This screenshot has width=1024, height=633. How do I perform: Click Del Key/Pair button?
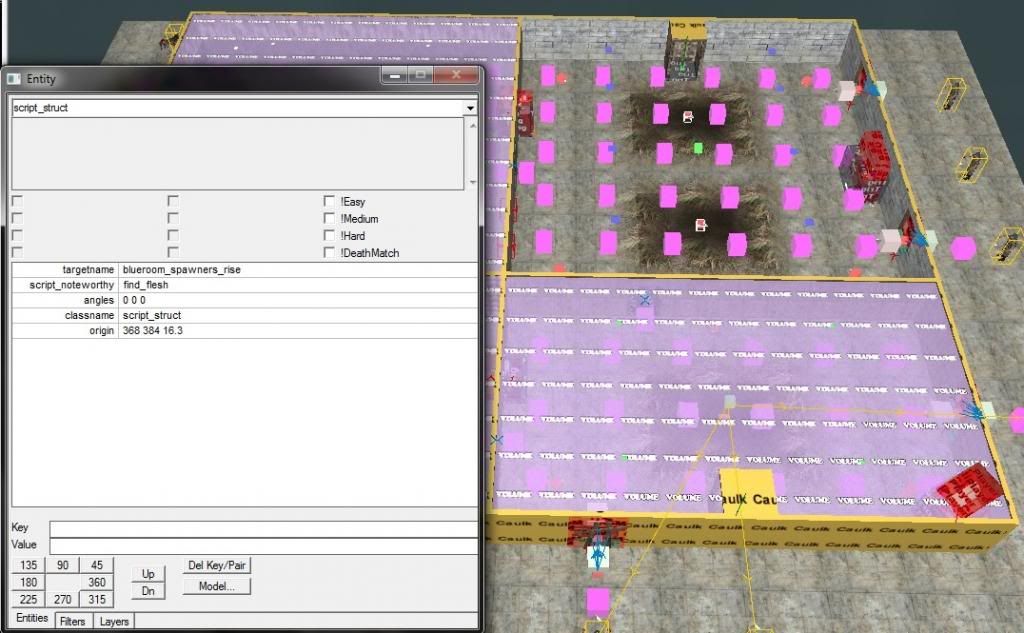pyautogui.click(x=217, y=565)
